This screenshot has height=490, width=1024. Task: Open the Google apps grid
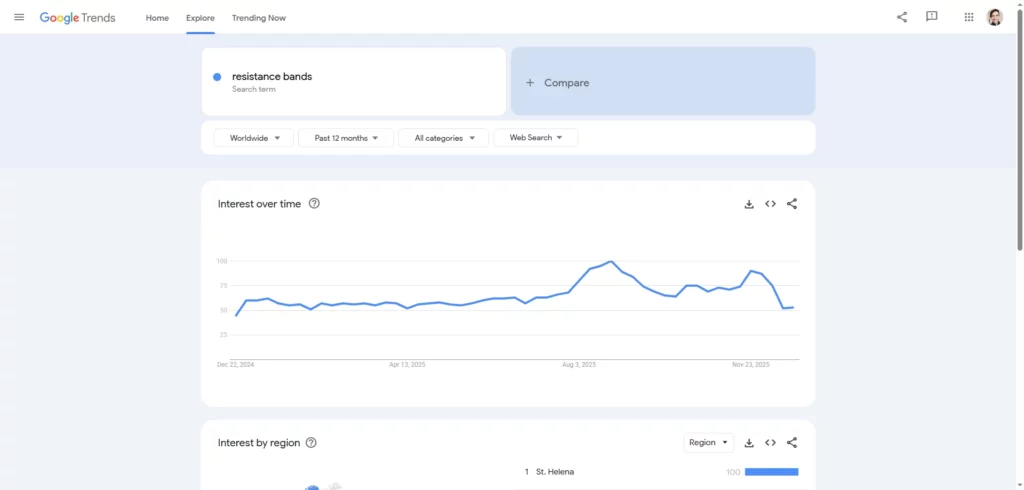pos(969,17)
